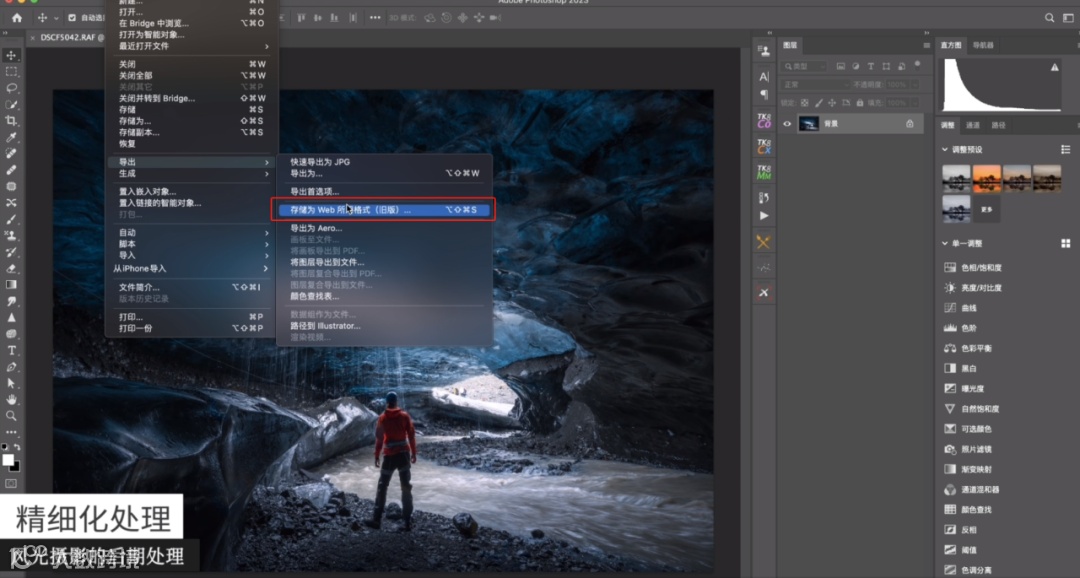Select the Zoom tool
The height and width of the screenshot is (578, 1080).
[x=12, y=416]
